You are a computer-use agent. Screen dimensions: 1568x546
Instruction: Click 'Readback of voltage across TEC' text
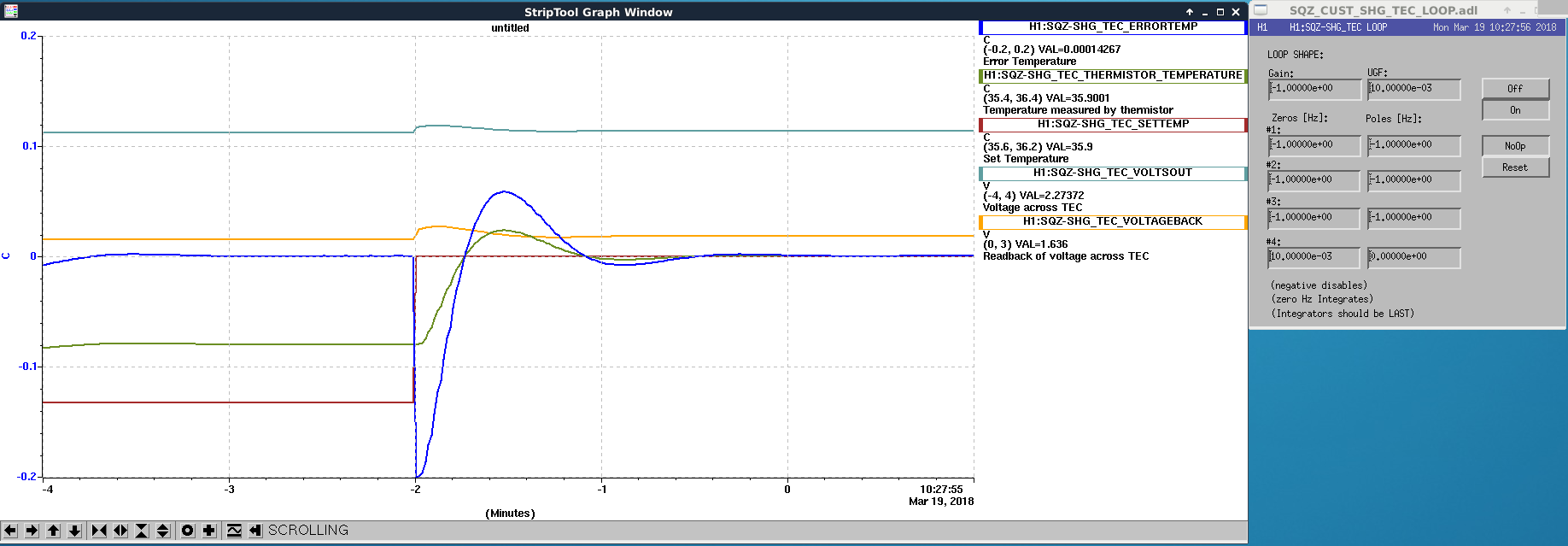pyautogui.click(x=1066, y=256)
